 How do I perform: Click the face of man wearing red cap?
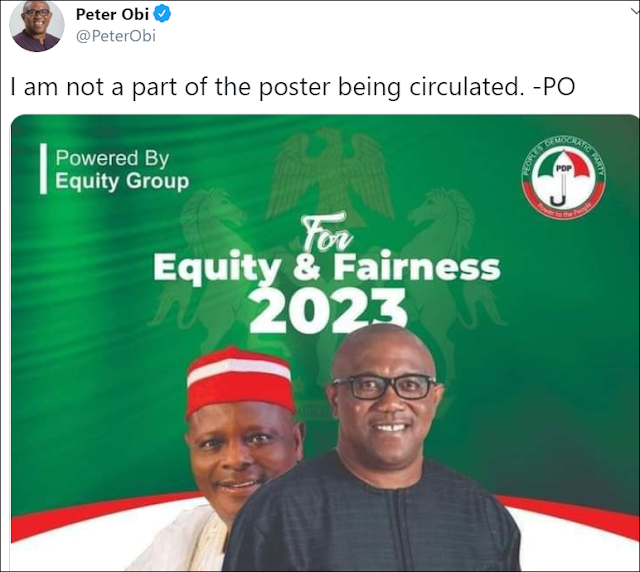pyautogui.click(x=241, y=453)
